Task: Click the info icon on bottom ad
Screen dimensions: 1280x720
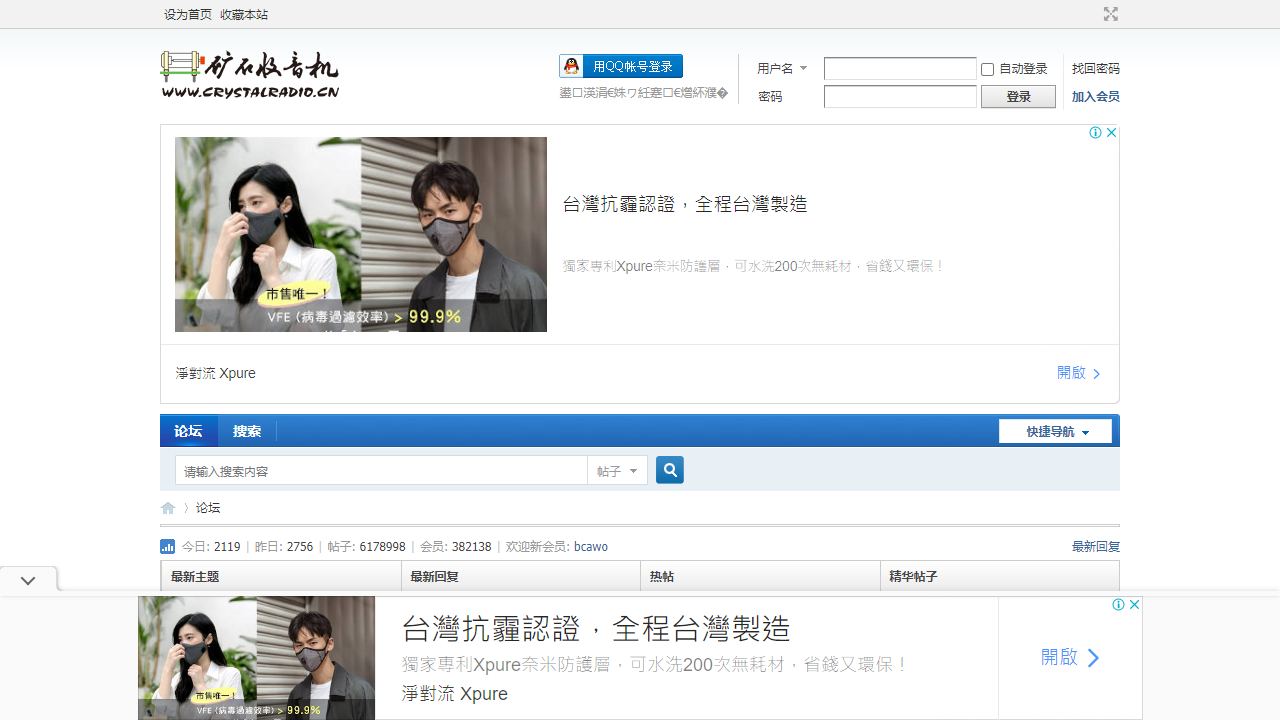Action: 1118,605
